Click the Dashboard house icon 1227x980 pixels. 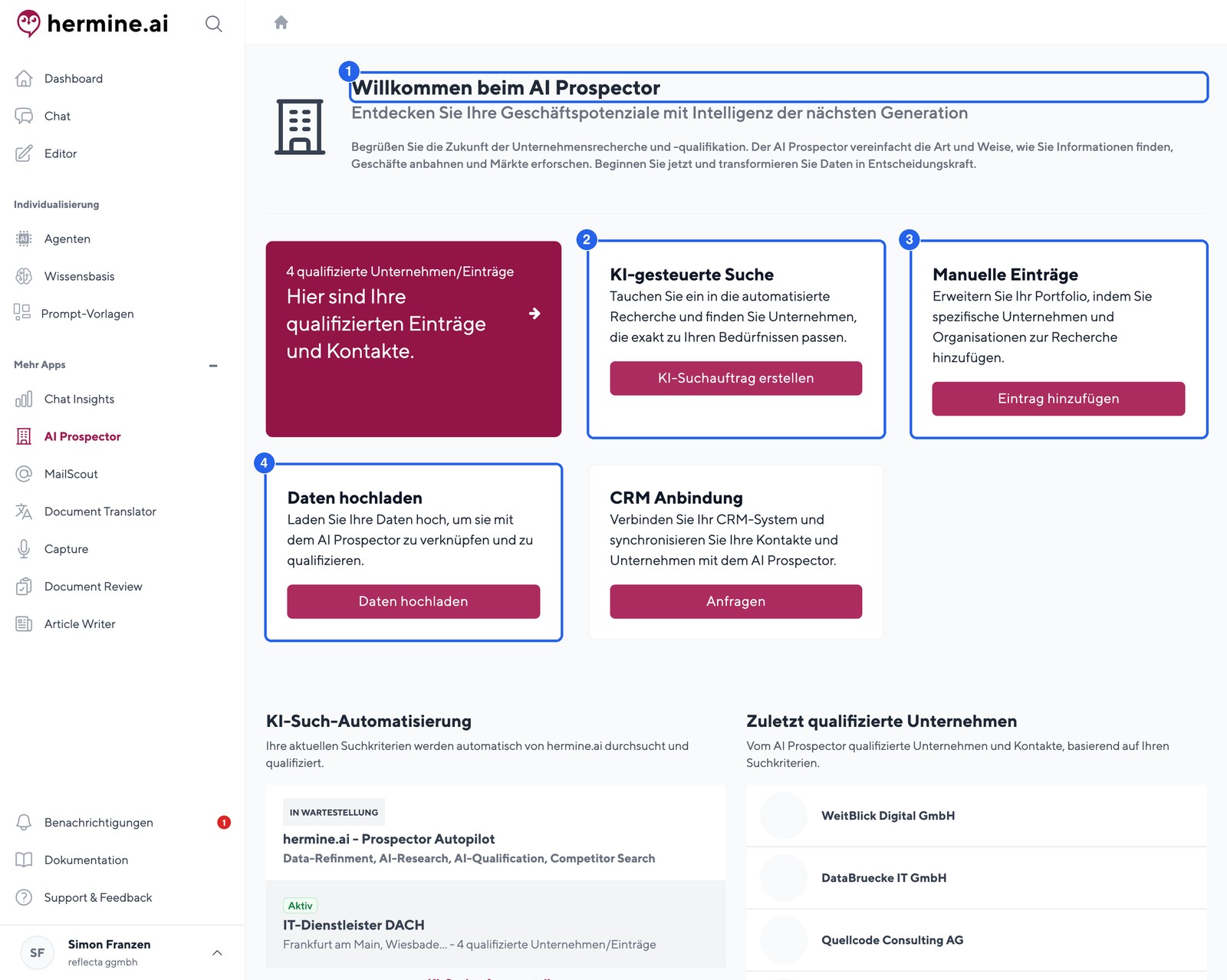pyautogui.click(x=24, y=78)
